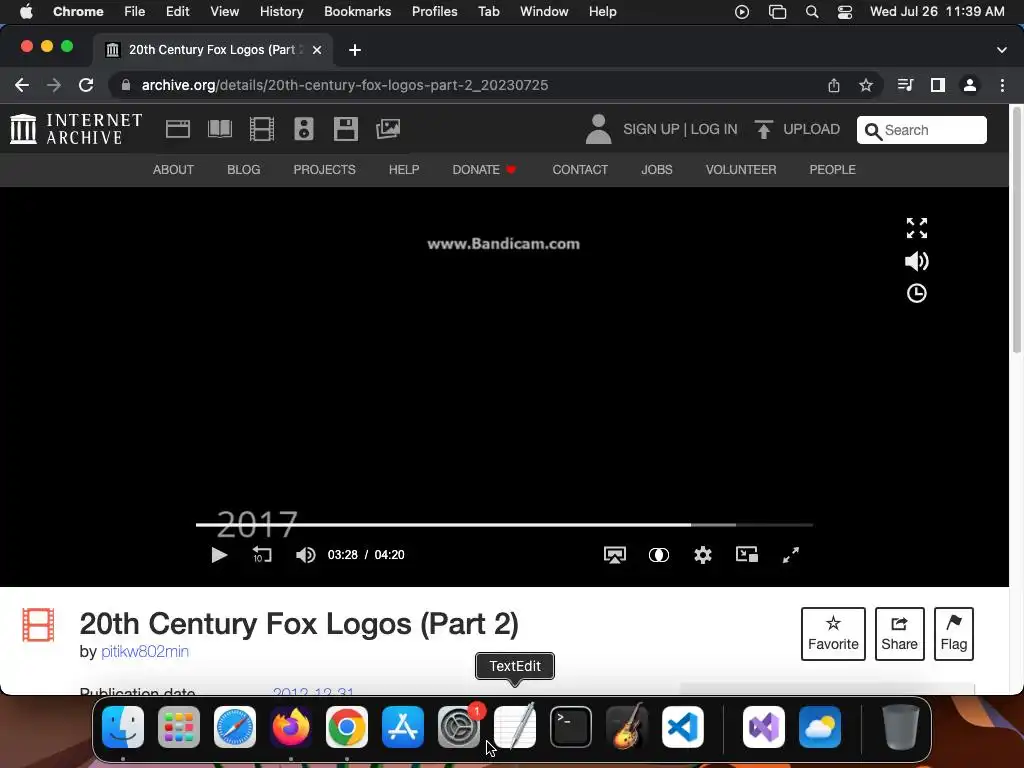Open the ABOUT nav item
The image size is (1024, 768).
pos(173,170)
